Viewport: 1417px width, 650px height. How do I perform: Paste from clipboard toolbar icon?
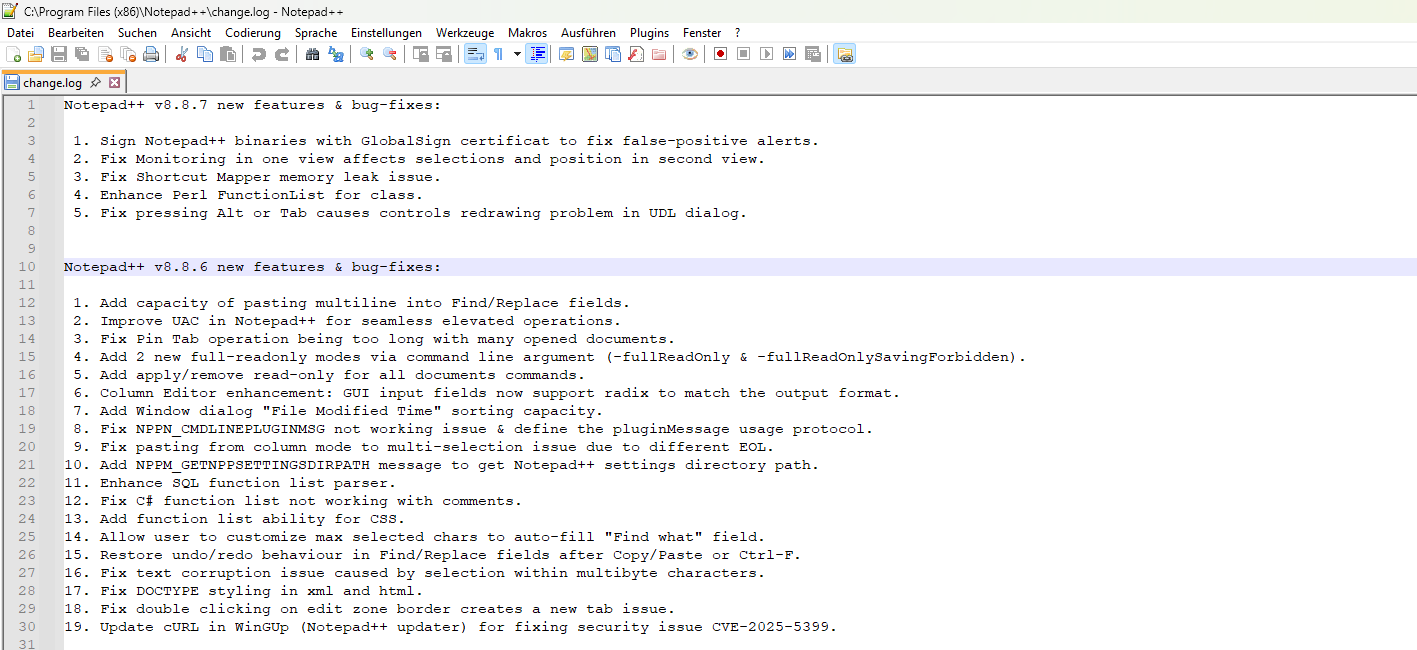(x=229, y=53)
